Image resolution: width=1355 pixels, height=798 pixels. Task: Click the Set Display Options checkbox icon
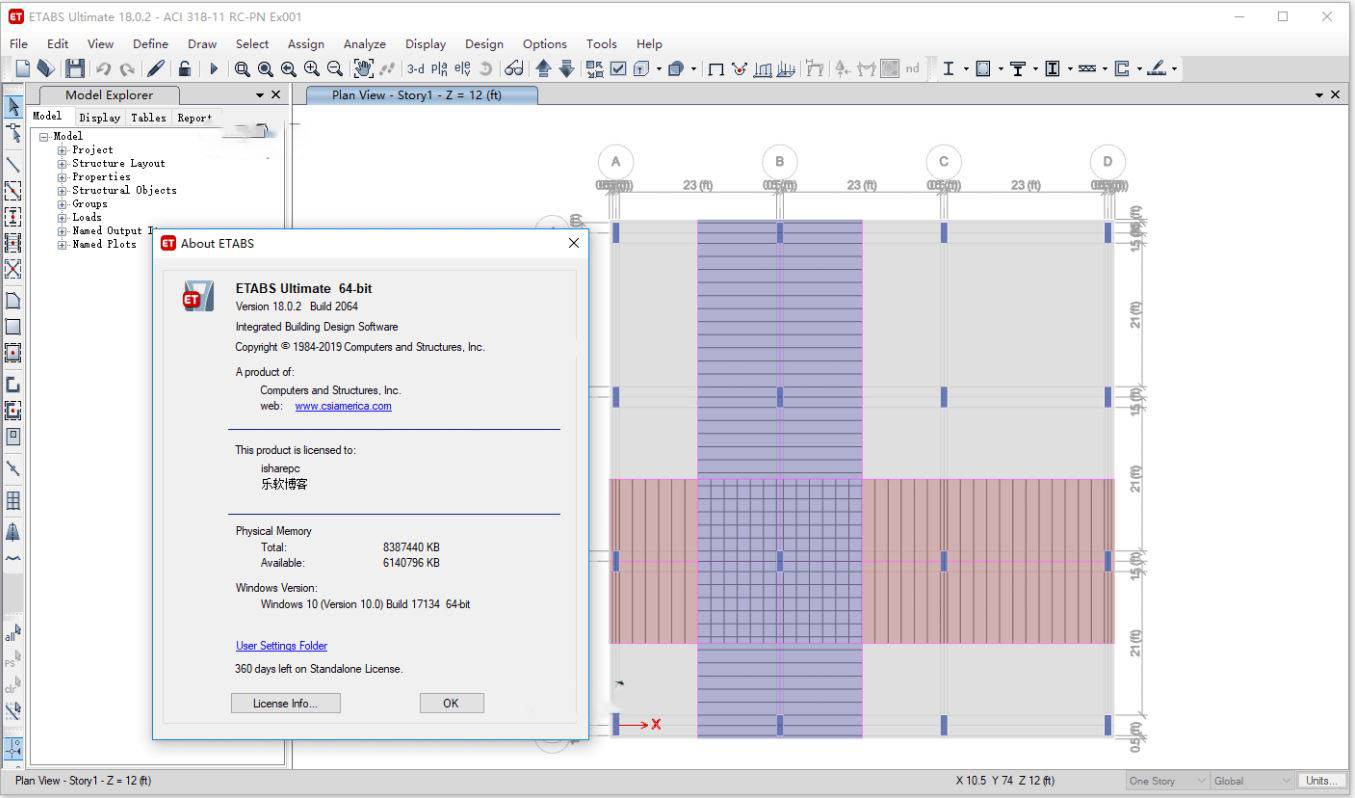pyautogui.click(x=618, y=68)
